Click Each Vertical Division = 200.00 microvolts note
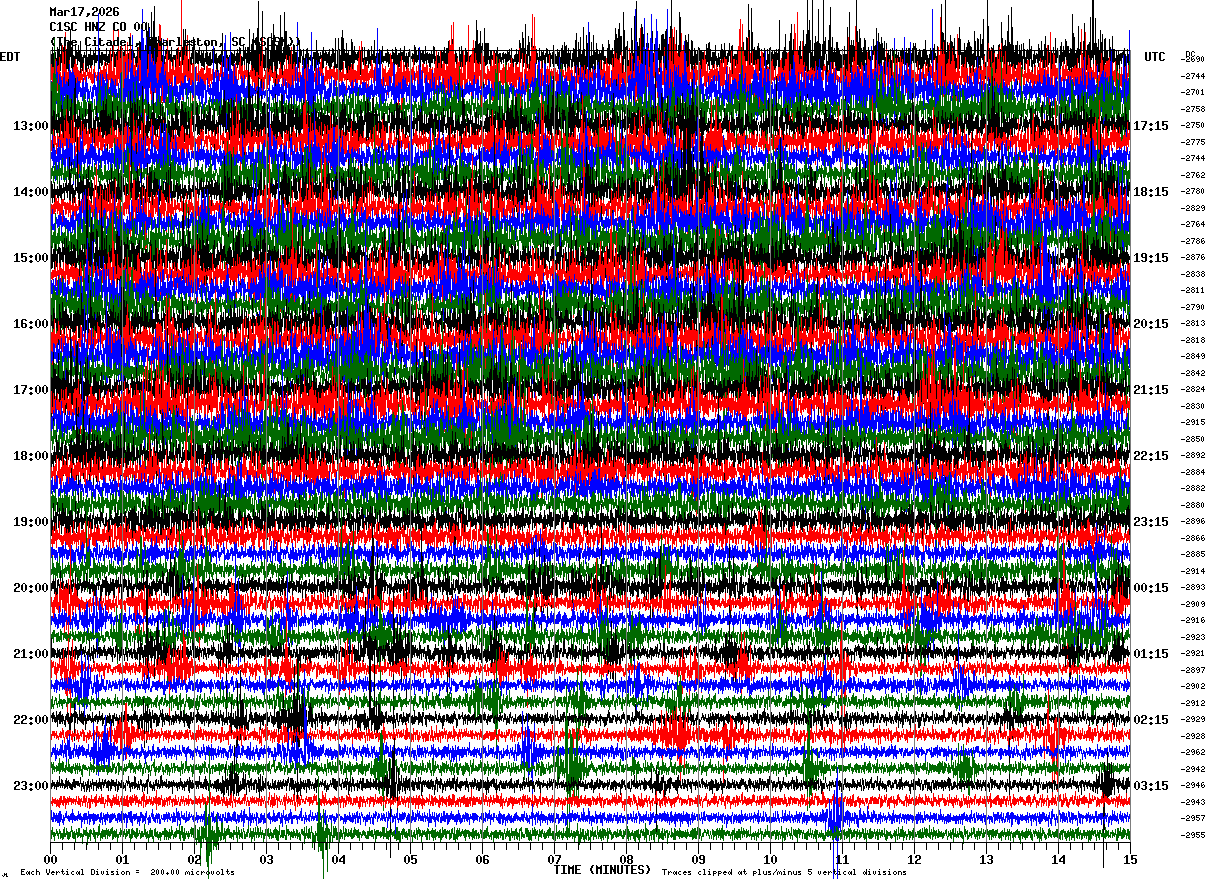The width and height of the screenshot is (1210, 886). pyautogui.click(x=127, y=873)
